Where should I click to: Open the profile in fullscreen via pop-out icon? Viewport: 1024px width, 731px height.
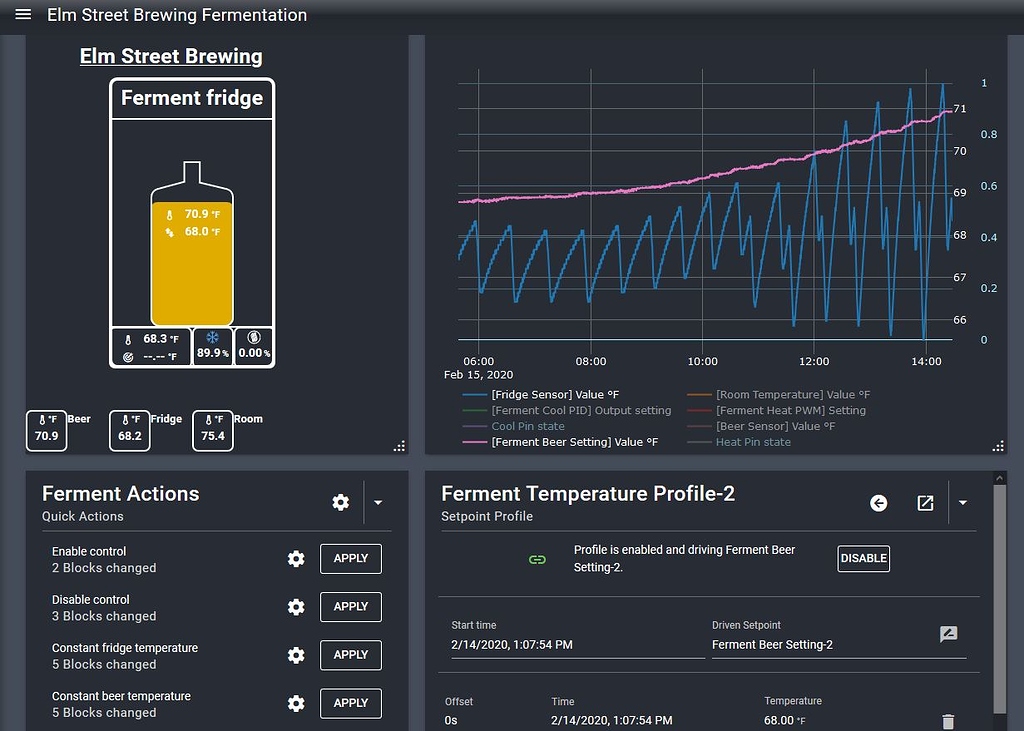coord(925,504)
